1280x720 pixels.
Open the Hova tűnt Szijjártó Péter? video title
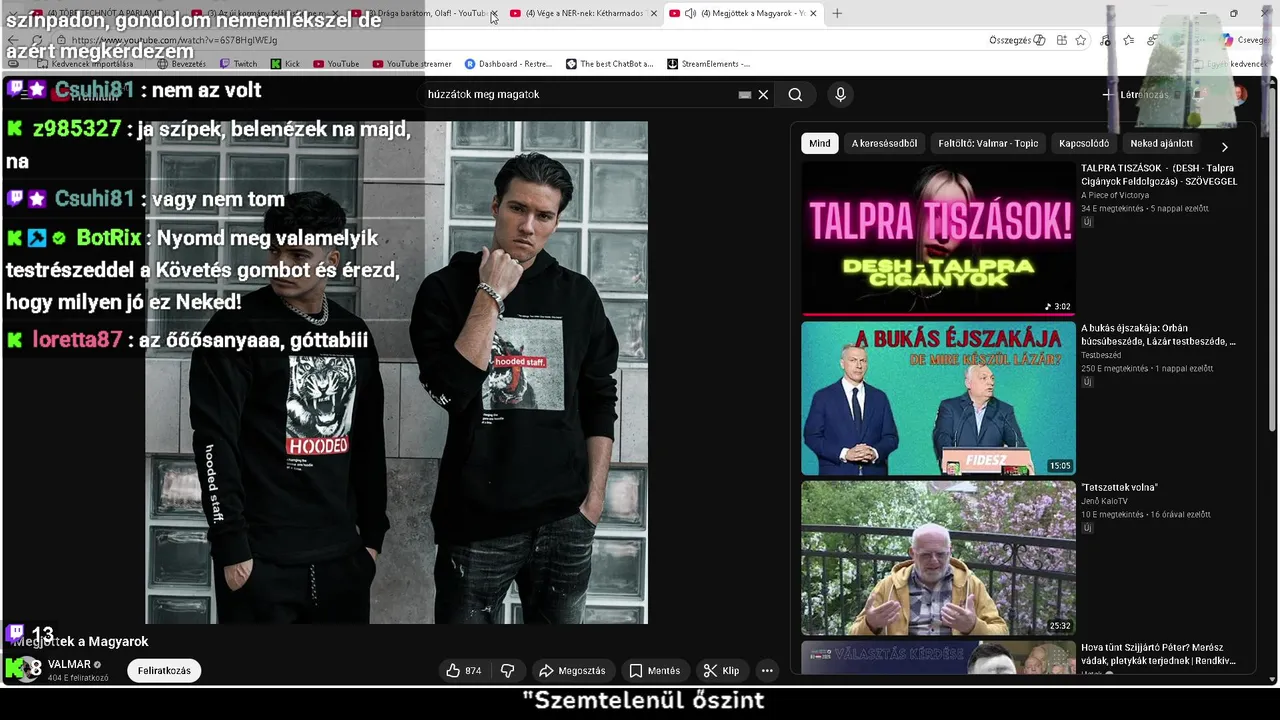click(1159, 654)
